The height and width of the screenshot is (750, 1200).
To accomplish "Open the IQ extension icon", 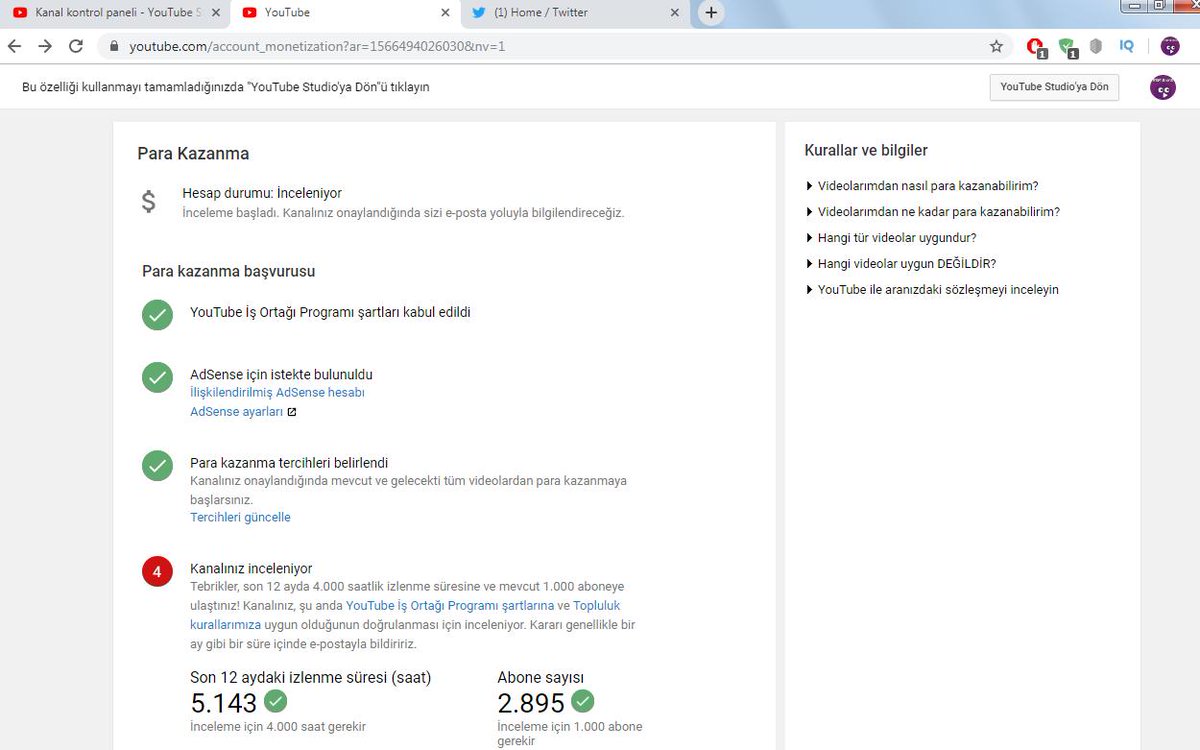I will pyautogui.click(x=1127, y=46).
